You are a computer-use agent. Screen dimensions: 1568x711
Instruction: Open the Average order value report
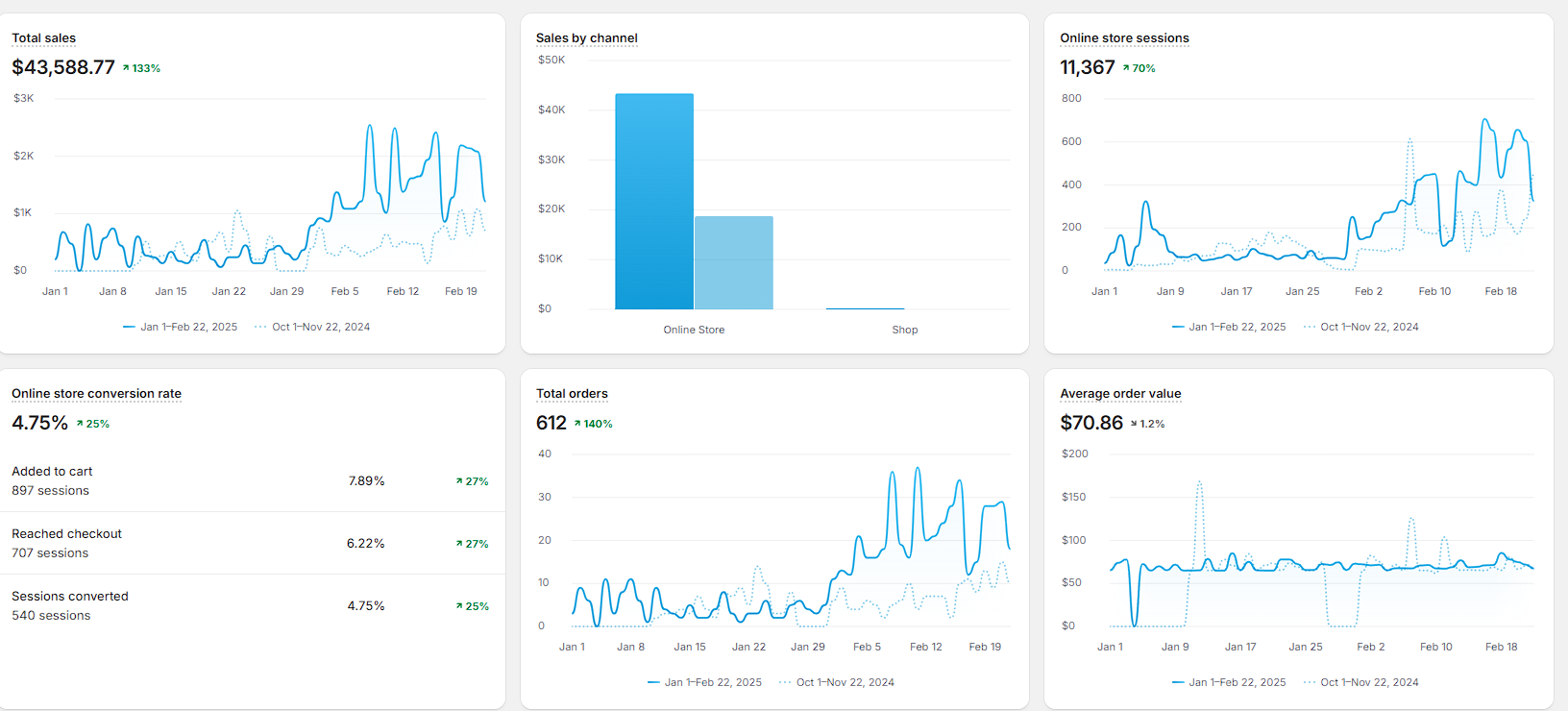[x=1120, y=394]
